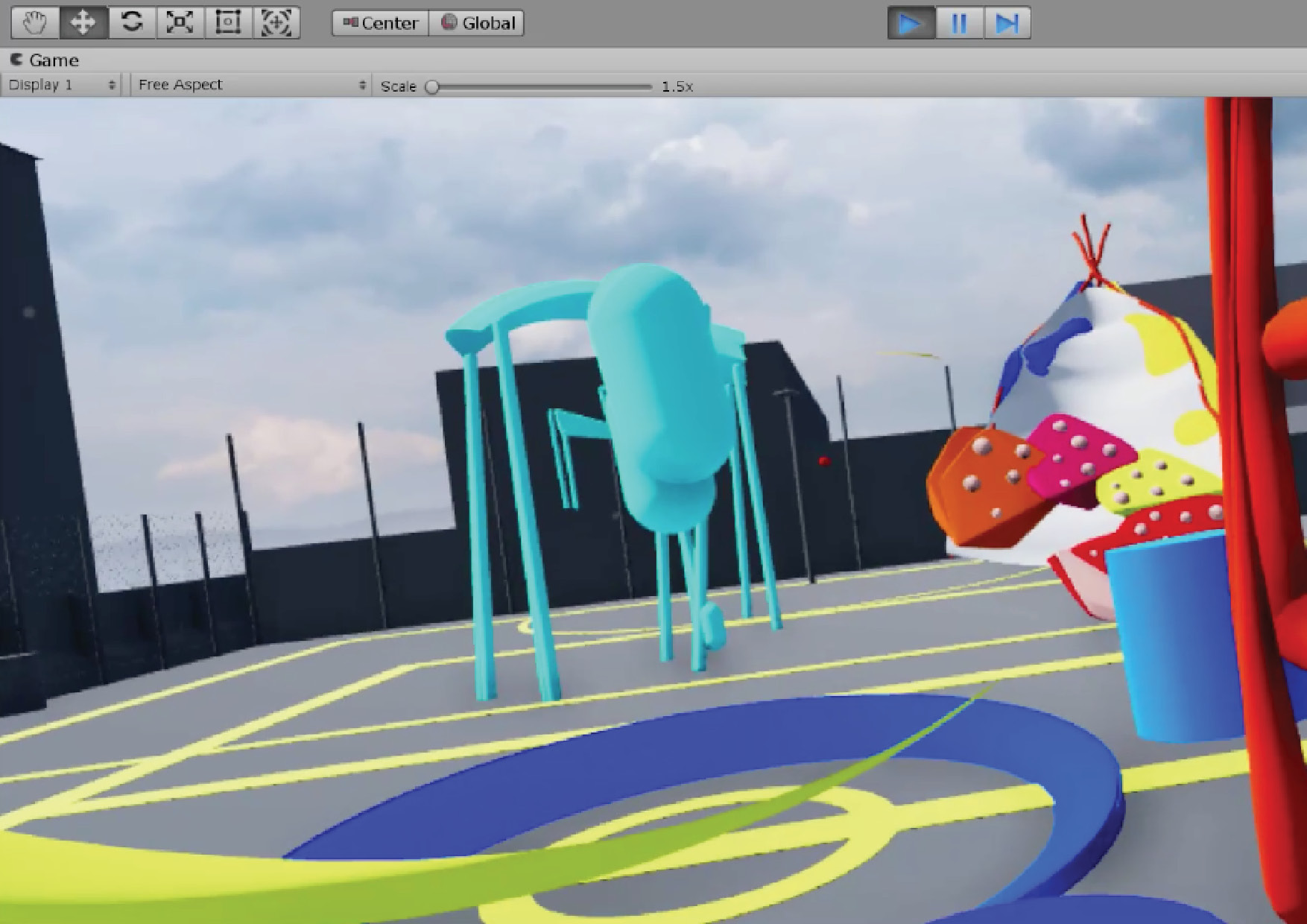Select the combined Move, Rotate and Scale tool
Screen dimensions: 1307x924
276,22
